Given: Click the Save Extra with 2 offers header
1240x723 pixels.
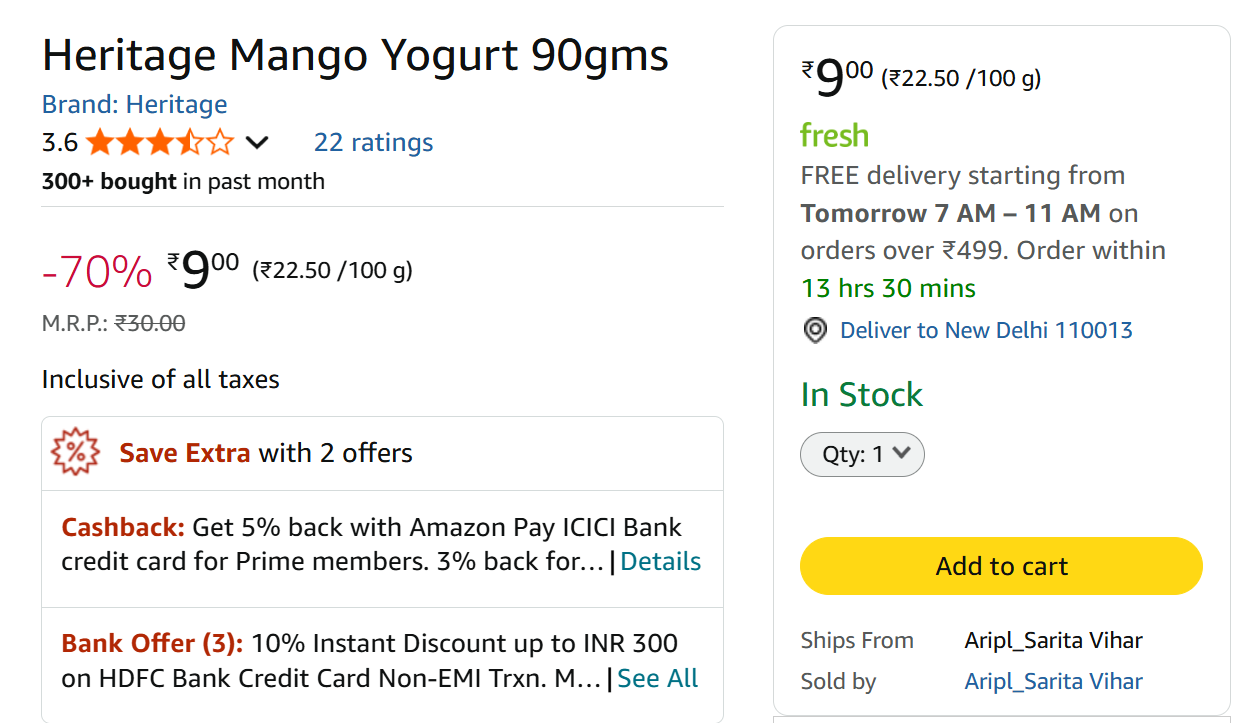Looking at the screenshot, I should [x=266, y=453].
